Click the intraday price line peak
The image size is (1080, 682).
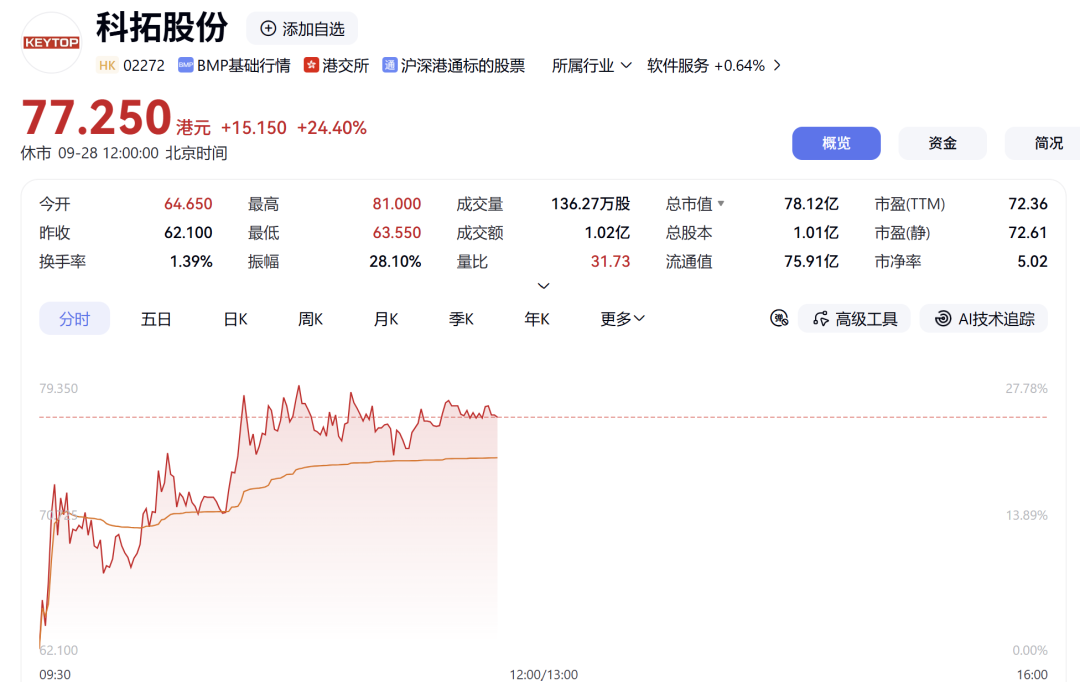[299, 386]
